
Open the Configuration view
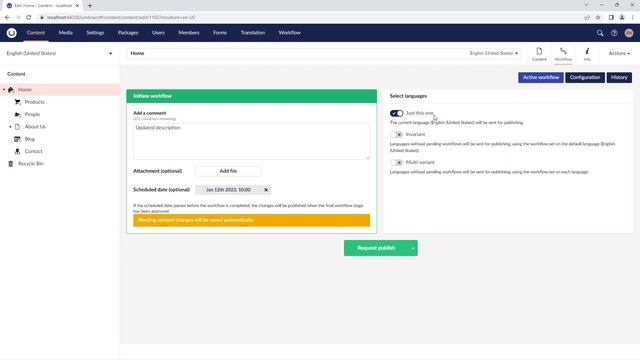click(x=585, y=78)
